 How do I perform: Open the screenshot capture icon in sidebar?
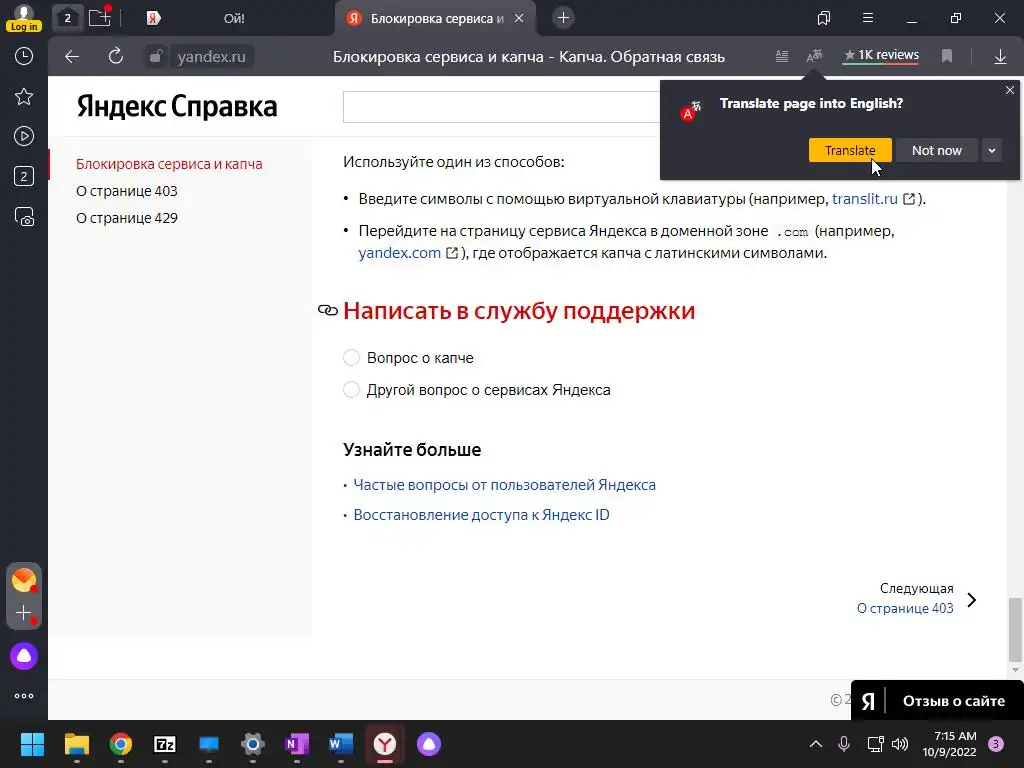24,216
